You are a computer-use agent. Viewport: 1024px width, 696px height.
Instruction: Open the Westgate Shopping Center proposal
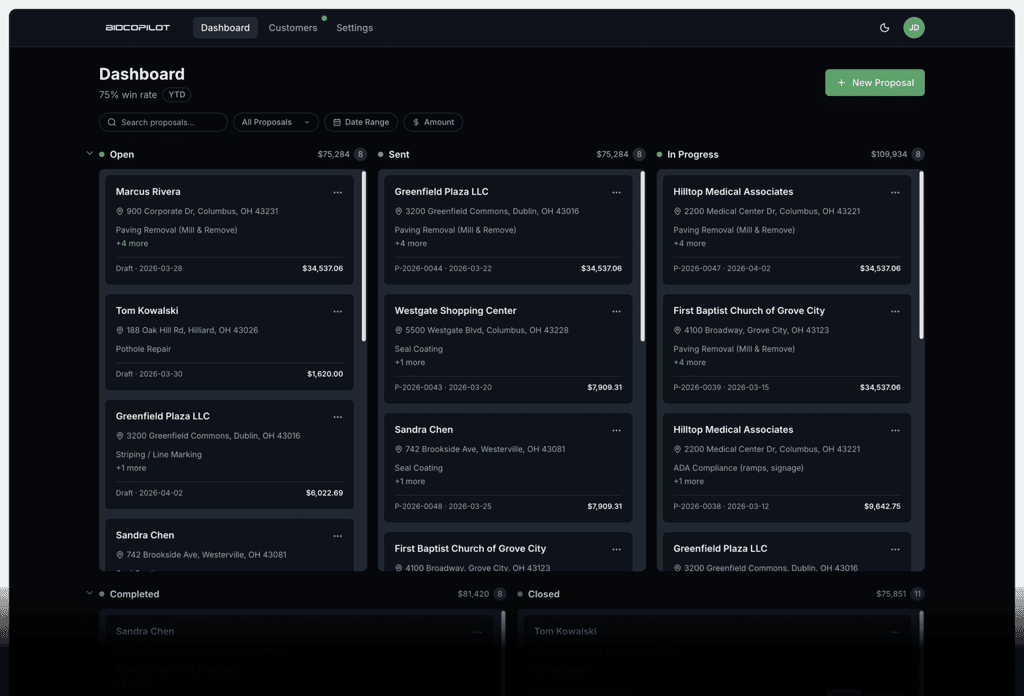(508, 348)
